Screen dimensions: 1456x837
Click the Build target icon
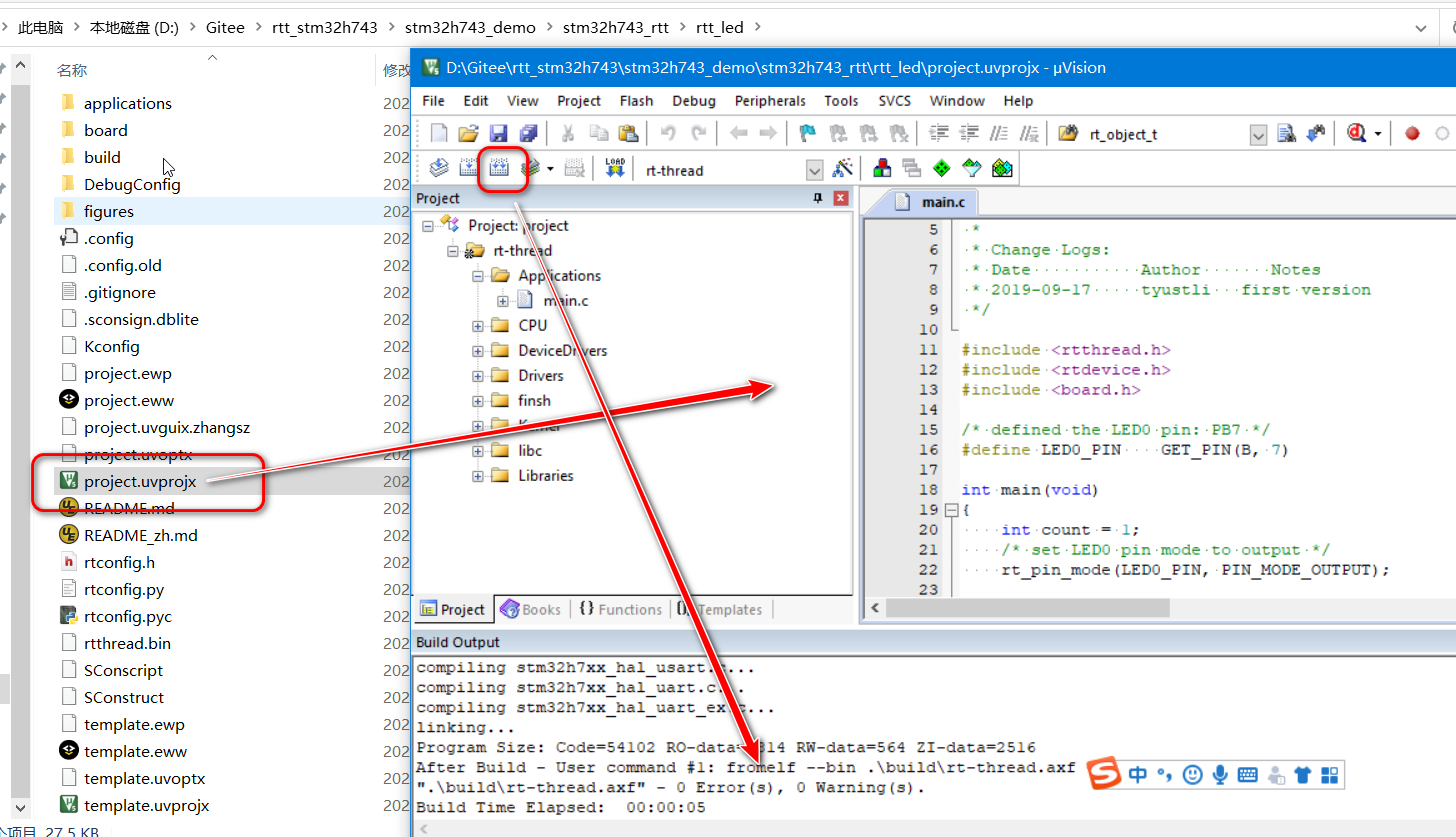[x=468, y=168]
